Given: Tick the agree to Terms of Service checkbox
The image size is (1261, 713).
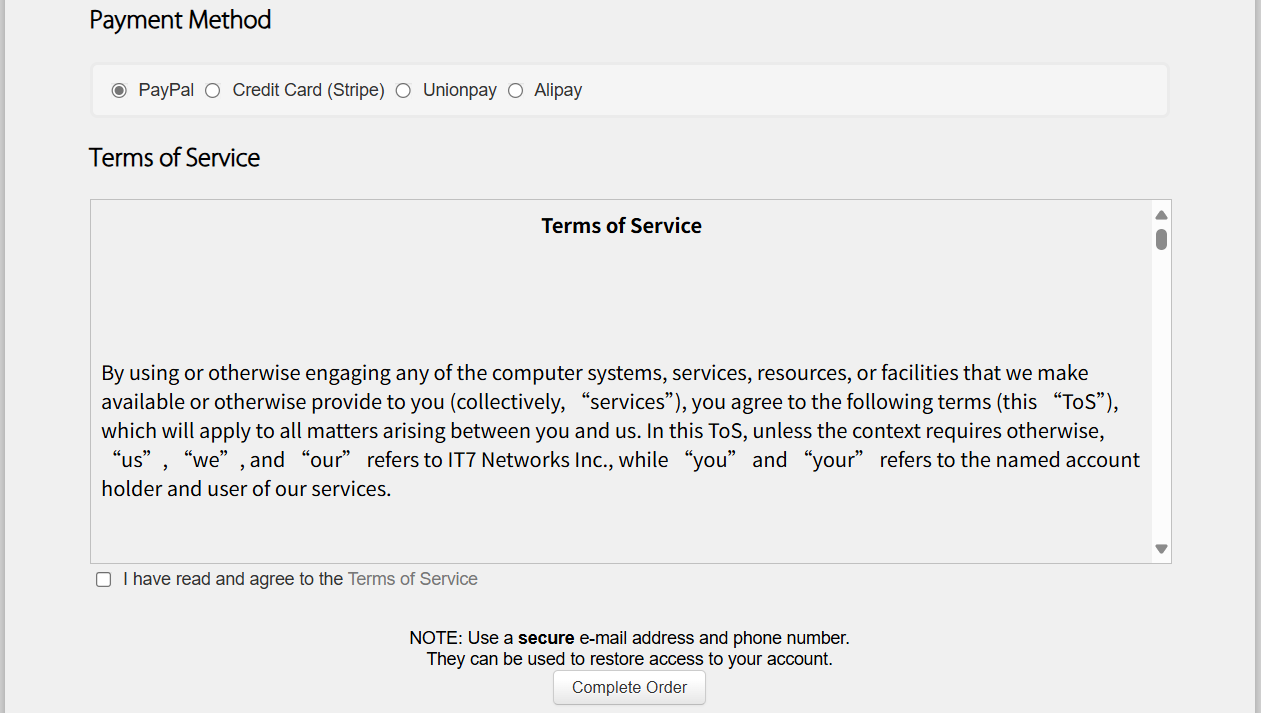Looking at the screenshot, I should click(103, 580).
